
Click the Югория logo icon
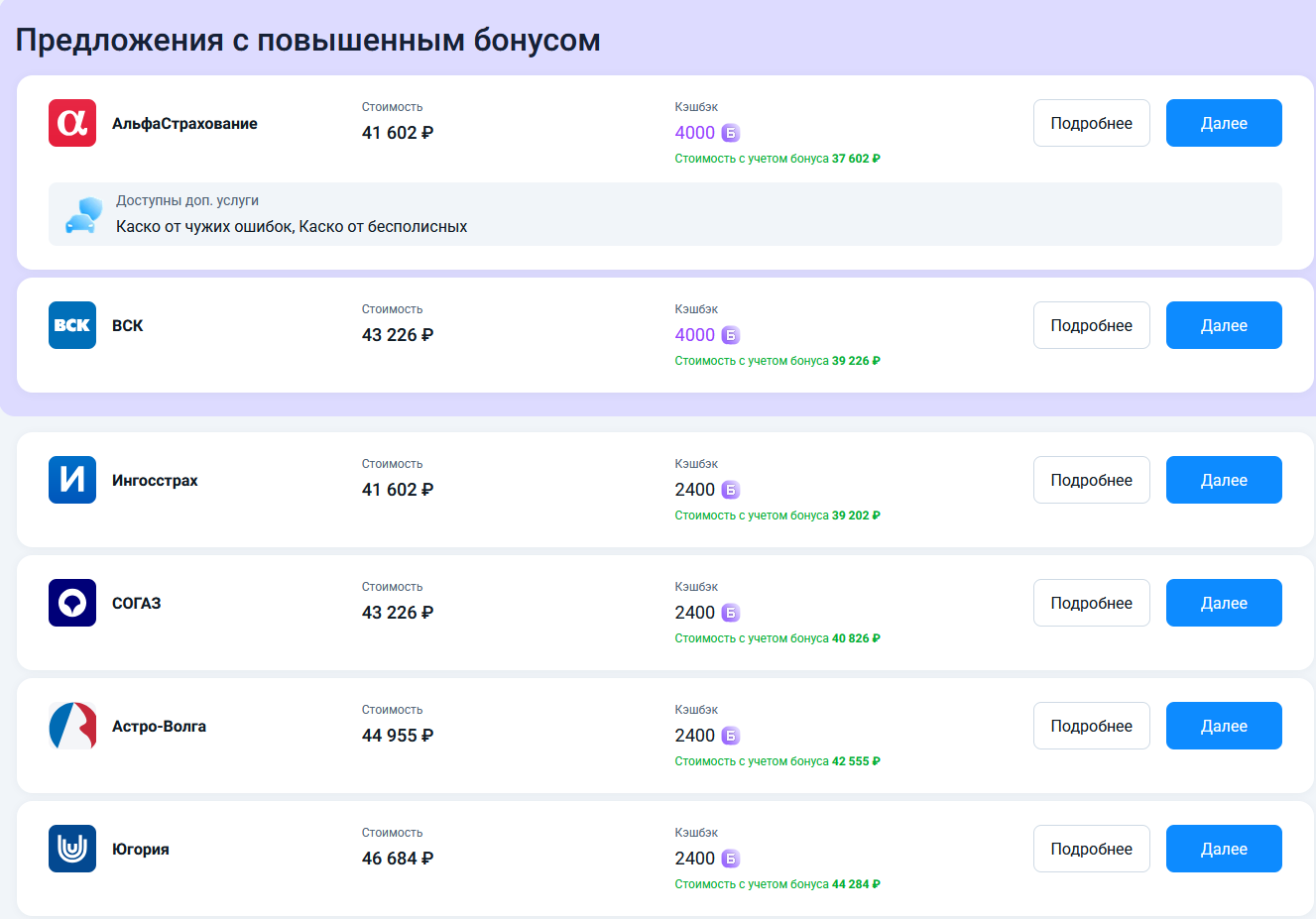(x=72, y=849)
